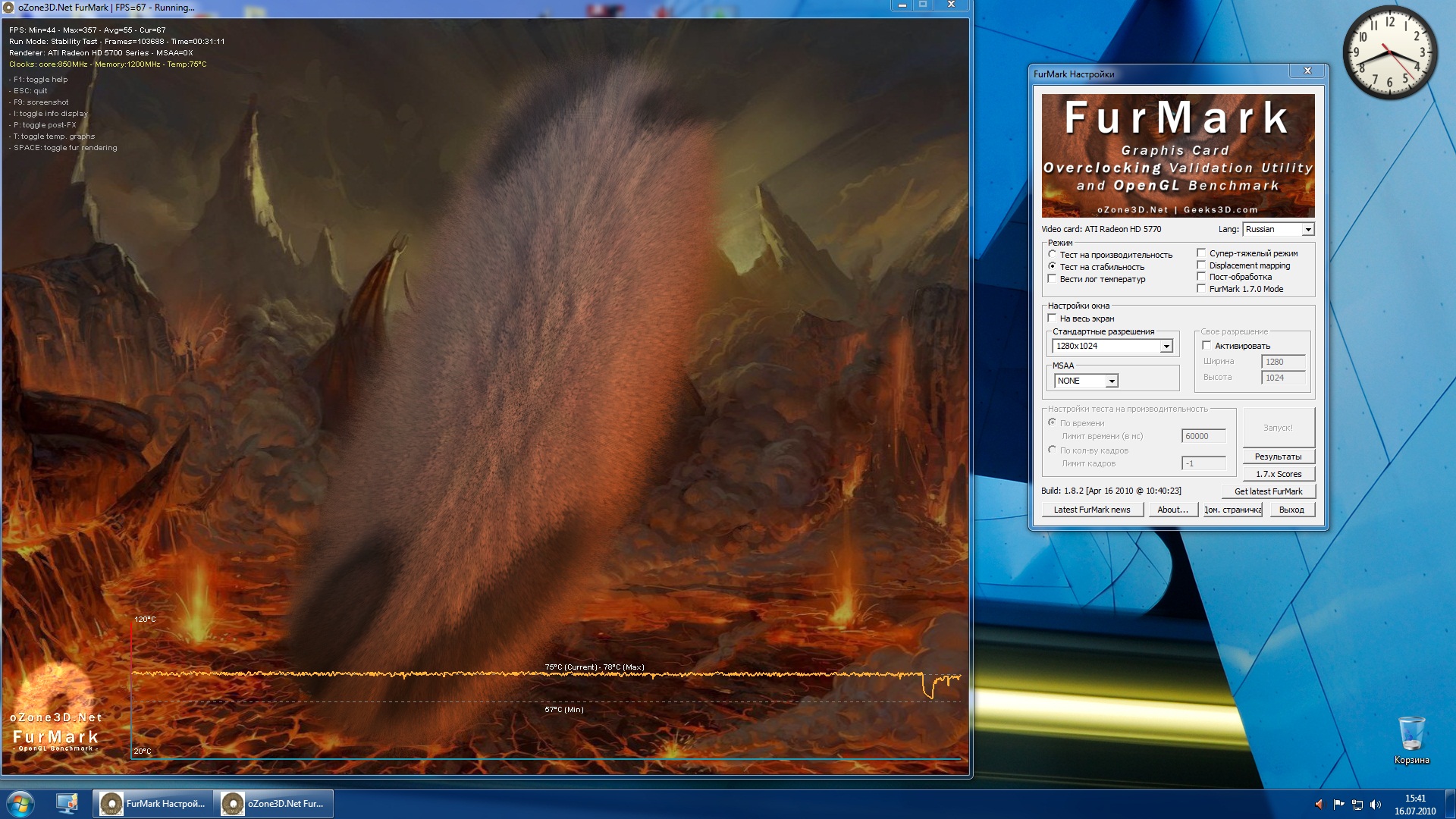Click the FurMark render window title icon
Screen dimensions: 1456x819
[x=9, y=8]
